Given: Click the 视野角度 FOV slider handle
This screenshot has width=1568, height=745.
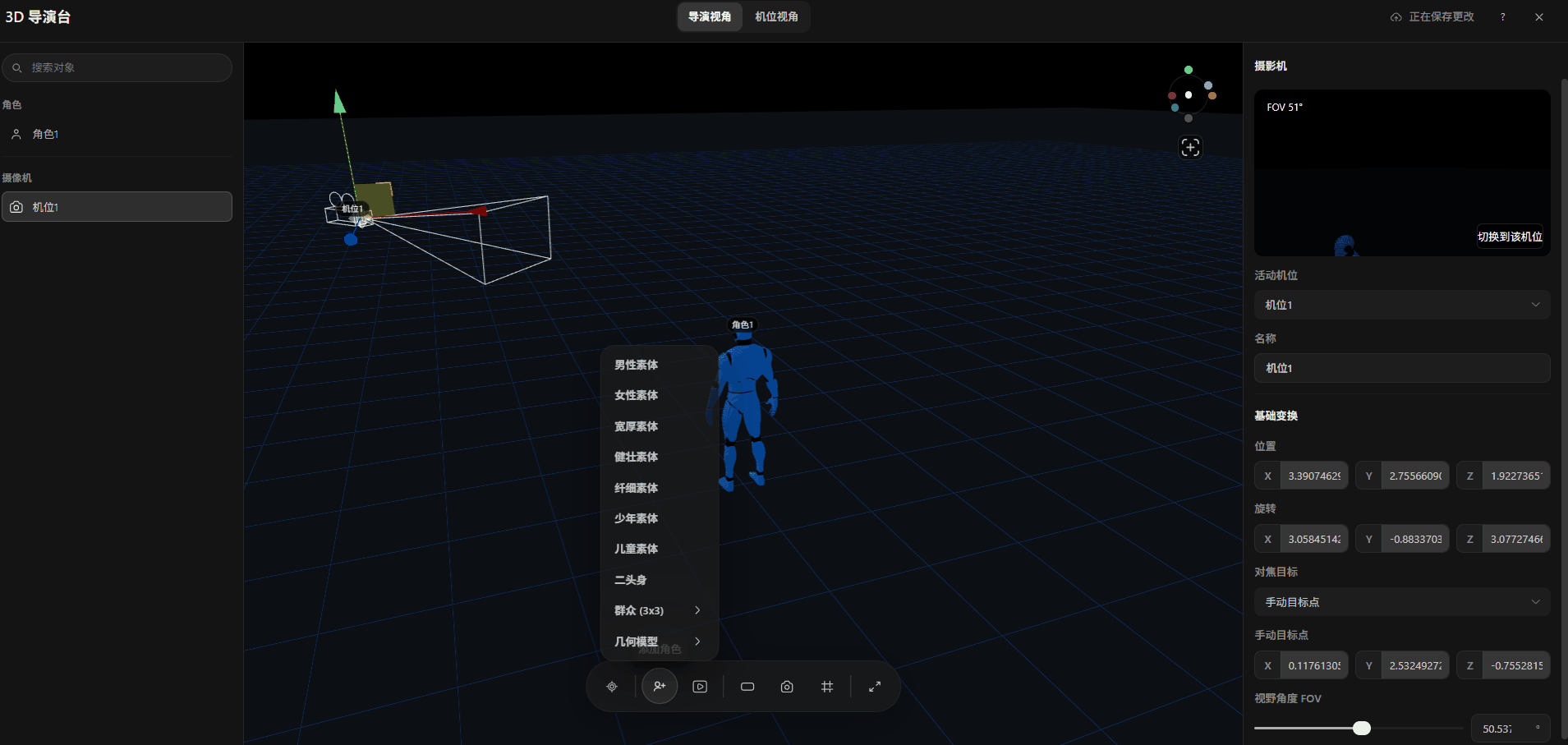Looking at the screenshot, I should click(1362, 728).
